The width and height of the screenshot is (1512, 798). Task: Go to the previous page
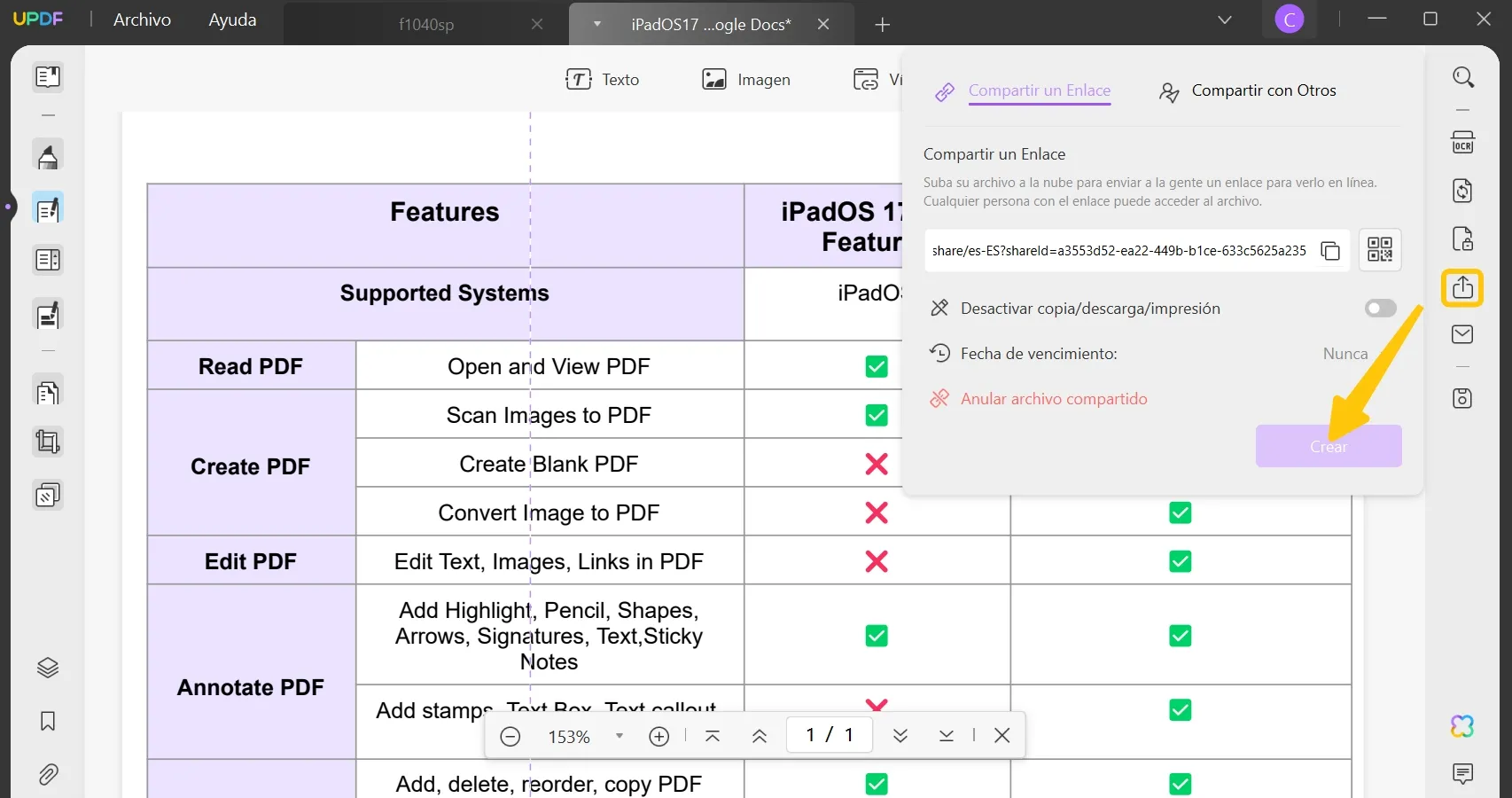click(x=760, y=736)
